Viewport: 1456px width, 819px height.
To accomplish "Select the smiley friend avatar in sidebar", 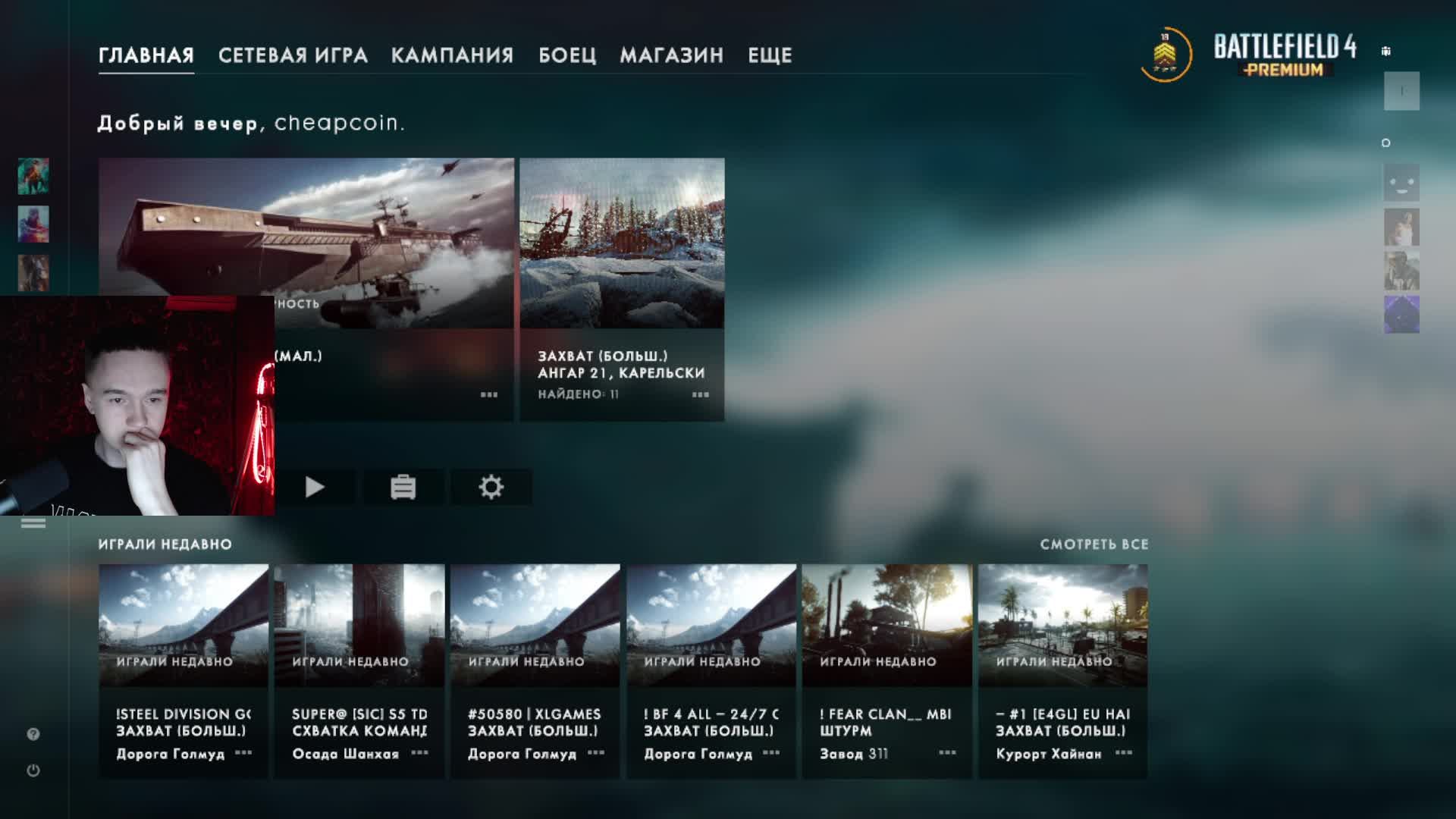I will point(1401,183).
